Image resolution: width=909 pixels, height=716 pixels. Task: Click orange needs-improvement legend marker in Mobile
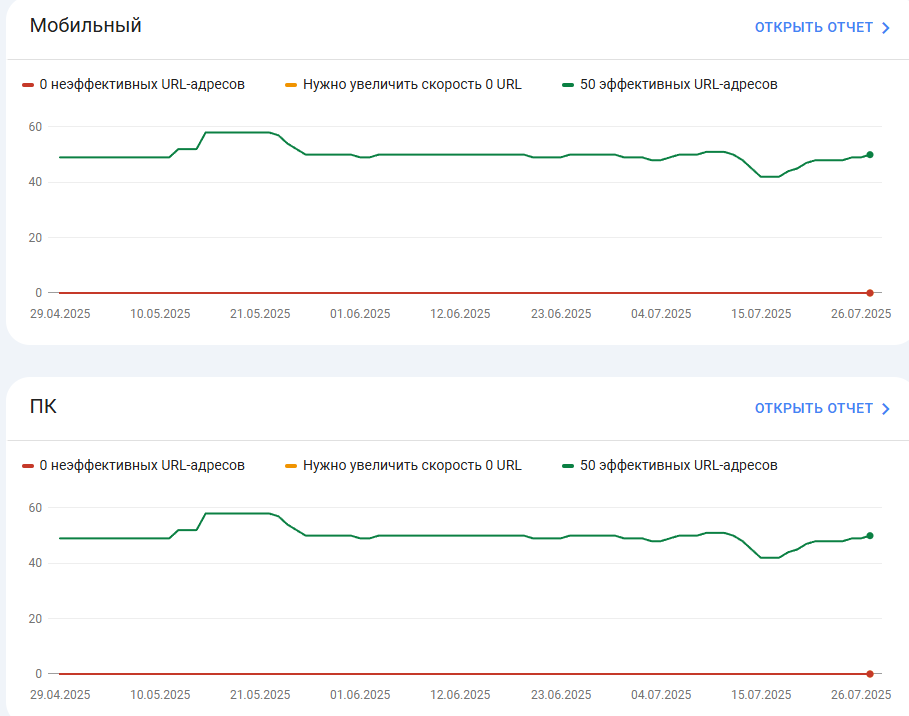click(x=291, y=85)
